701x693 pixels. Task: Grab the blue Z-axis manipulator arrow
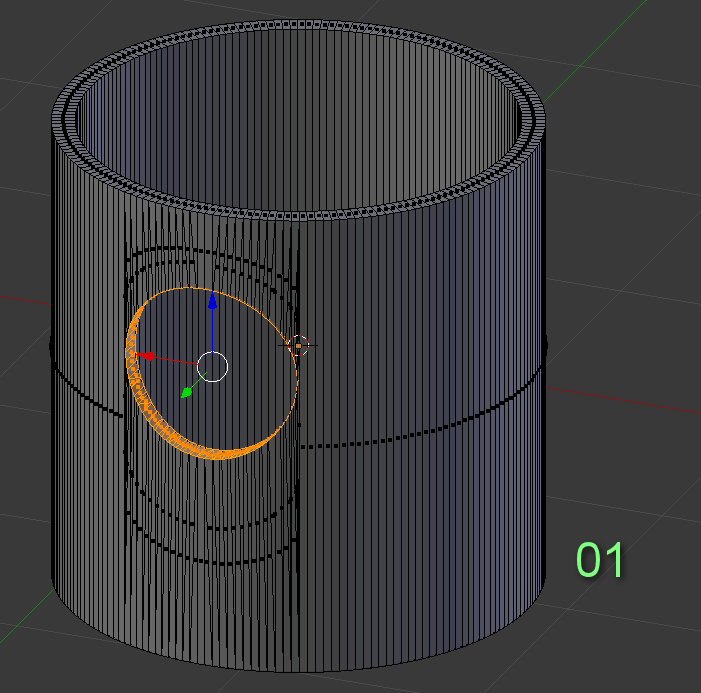212,300
